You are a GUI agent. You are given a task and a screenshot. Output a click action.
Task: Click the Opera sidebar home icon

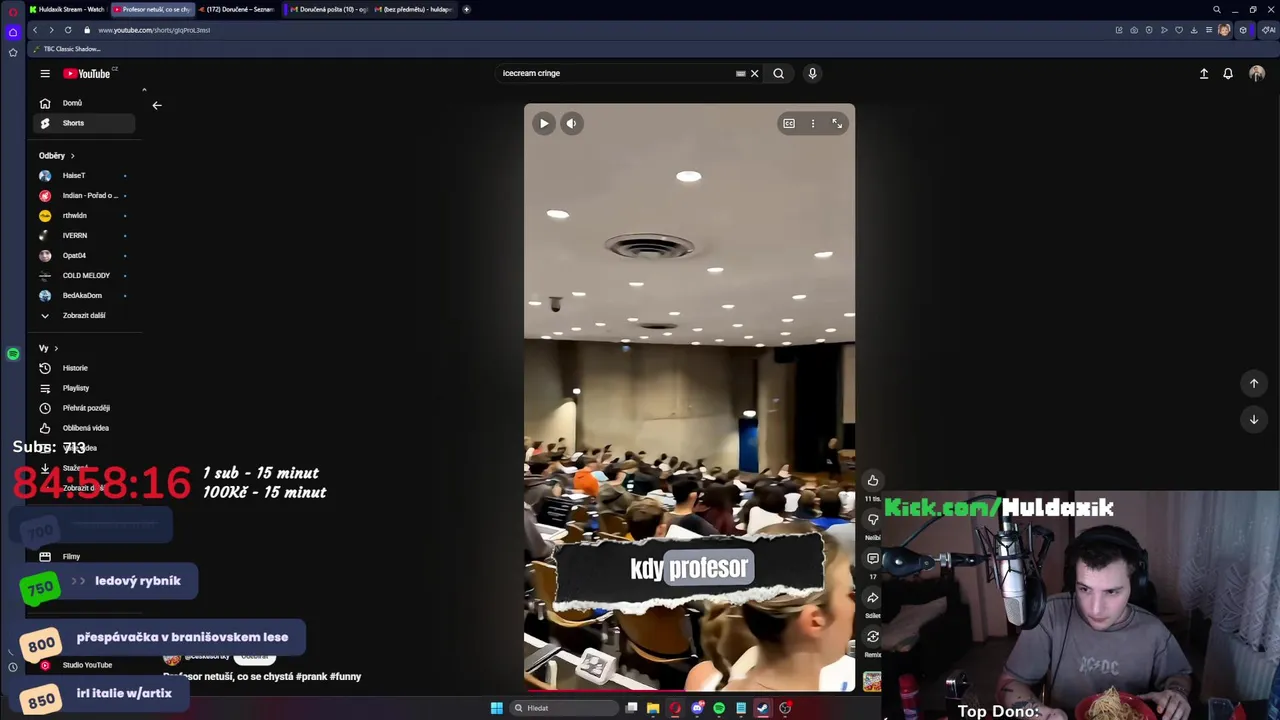pos(13,32)
